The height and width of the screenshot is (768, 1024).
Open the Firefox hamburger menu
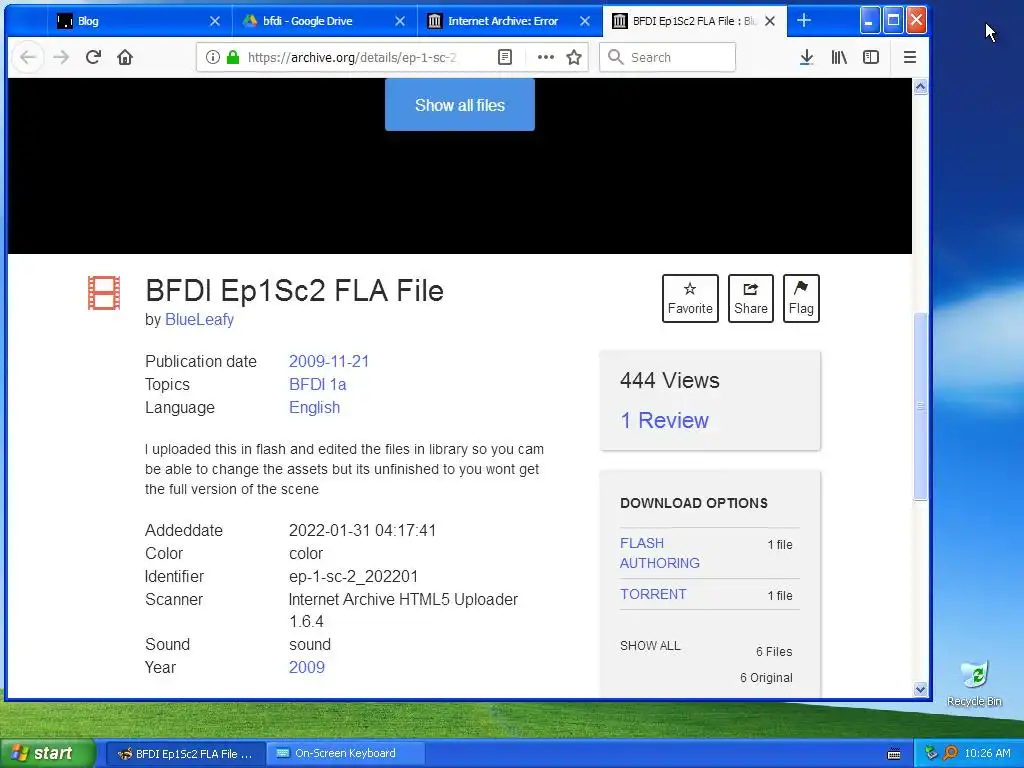click(x=909, y=57)
